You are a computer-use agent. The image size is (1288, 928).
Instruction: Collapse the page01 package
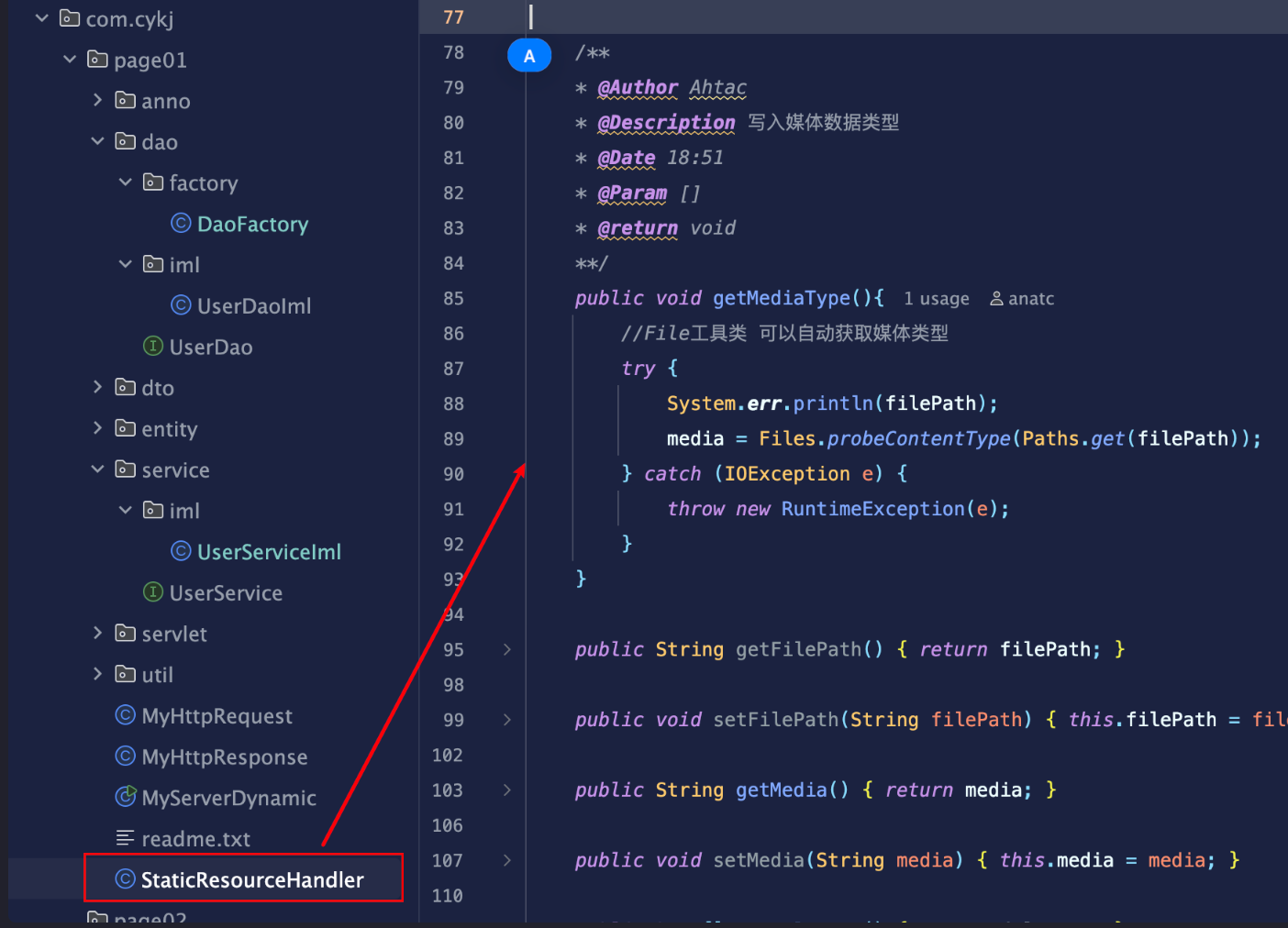click(70, 60)
